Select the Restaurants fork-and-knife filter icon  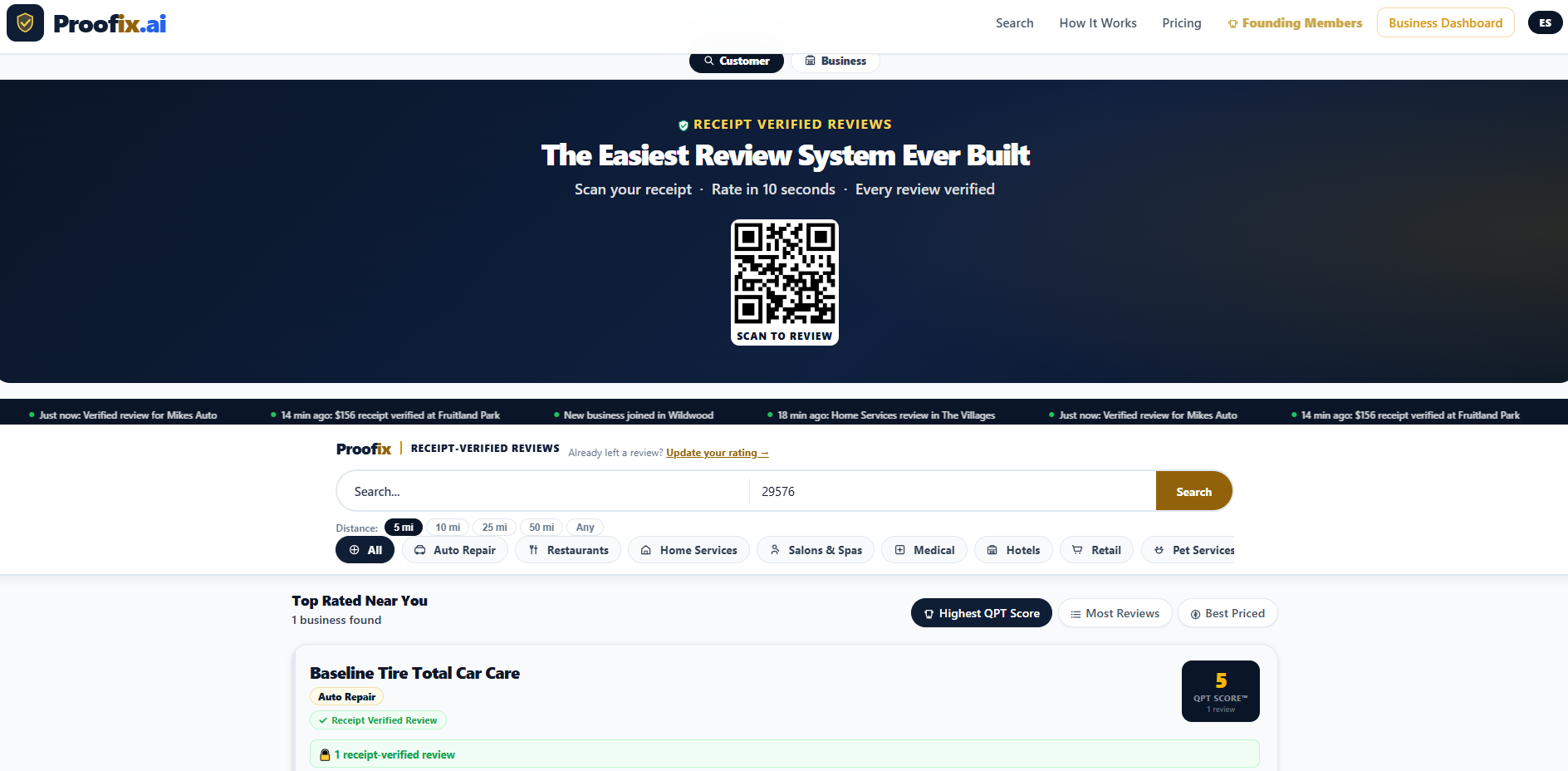[533, 549]
